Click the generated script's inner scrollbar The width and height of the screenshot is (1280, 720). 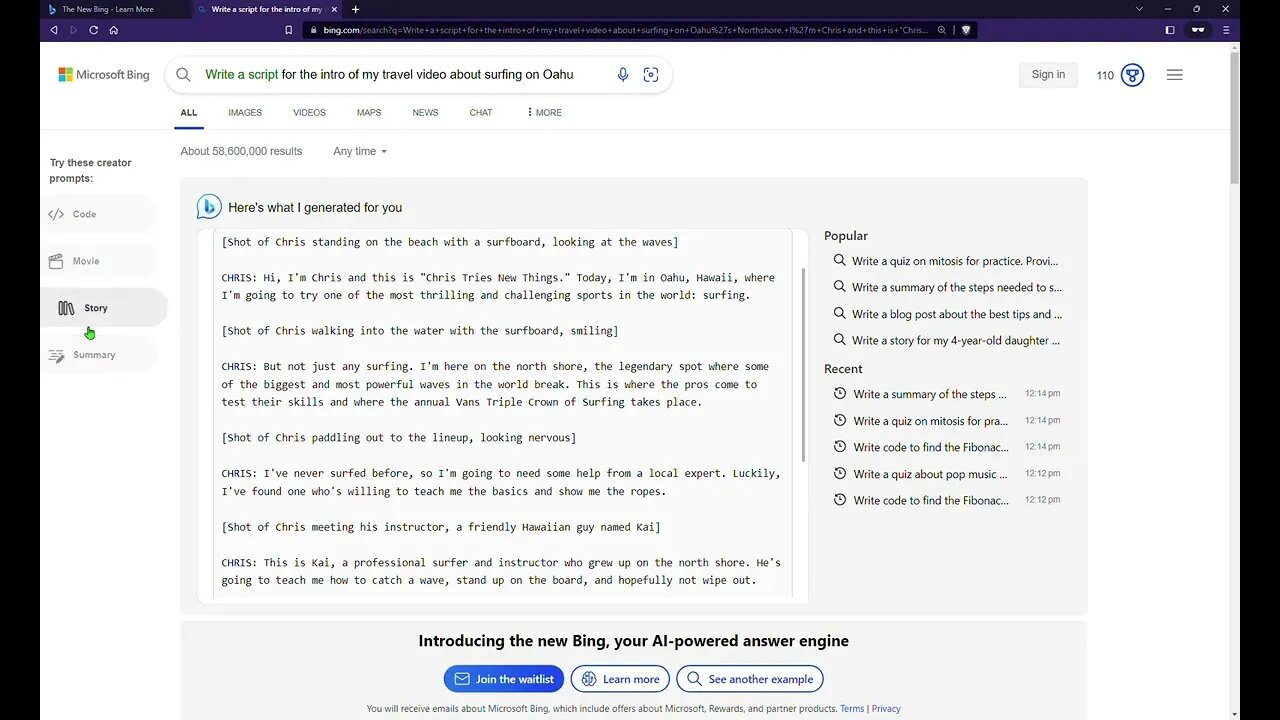803,365
